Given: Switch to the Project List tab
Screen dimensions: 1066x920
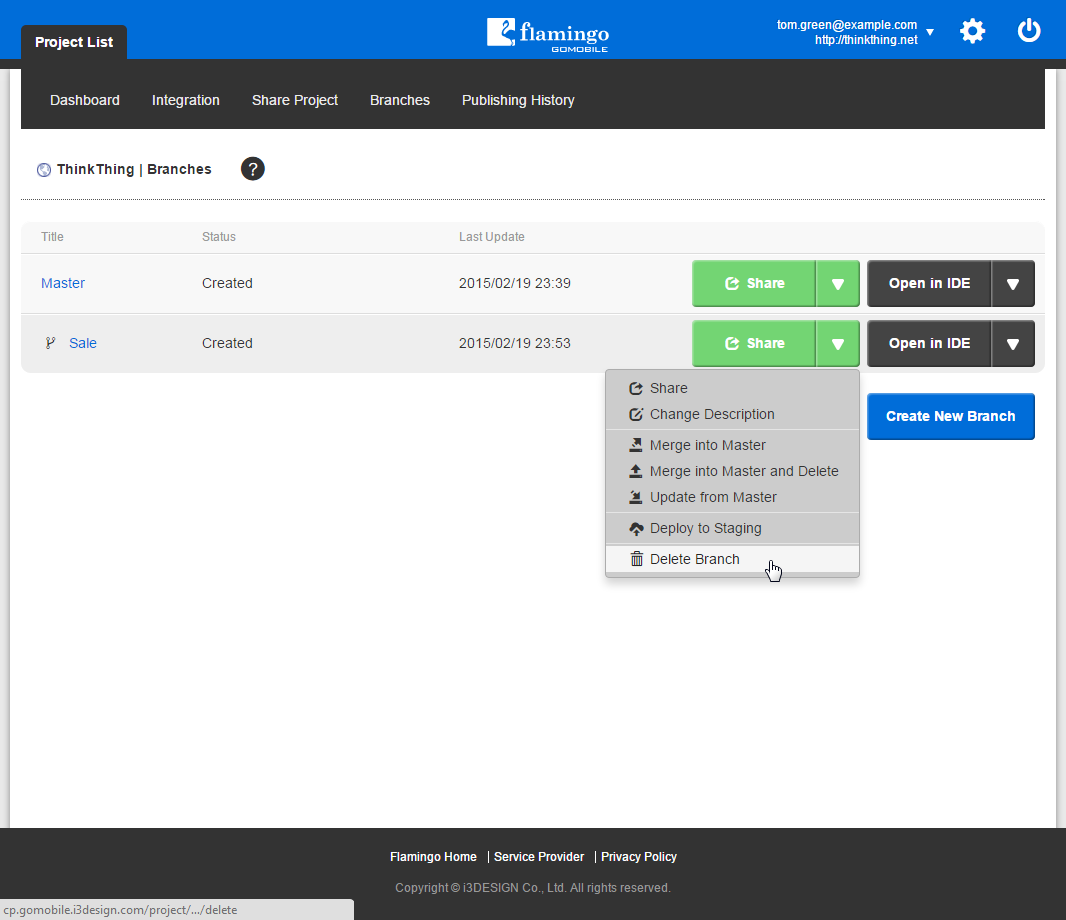Looking at the screenshot, I should pos(74,42).
